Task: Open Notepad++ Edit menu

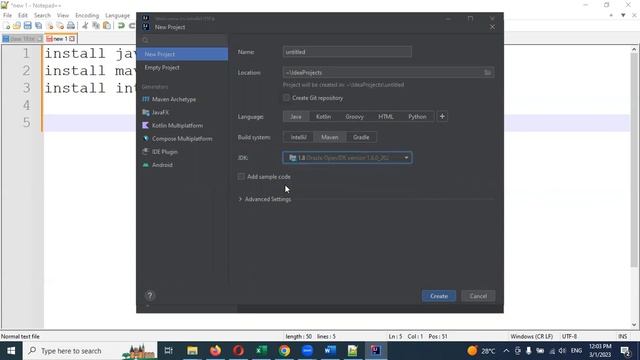Action: pyautogui.click(x=23, y=16)
